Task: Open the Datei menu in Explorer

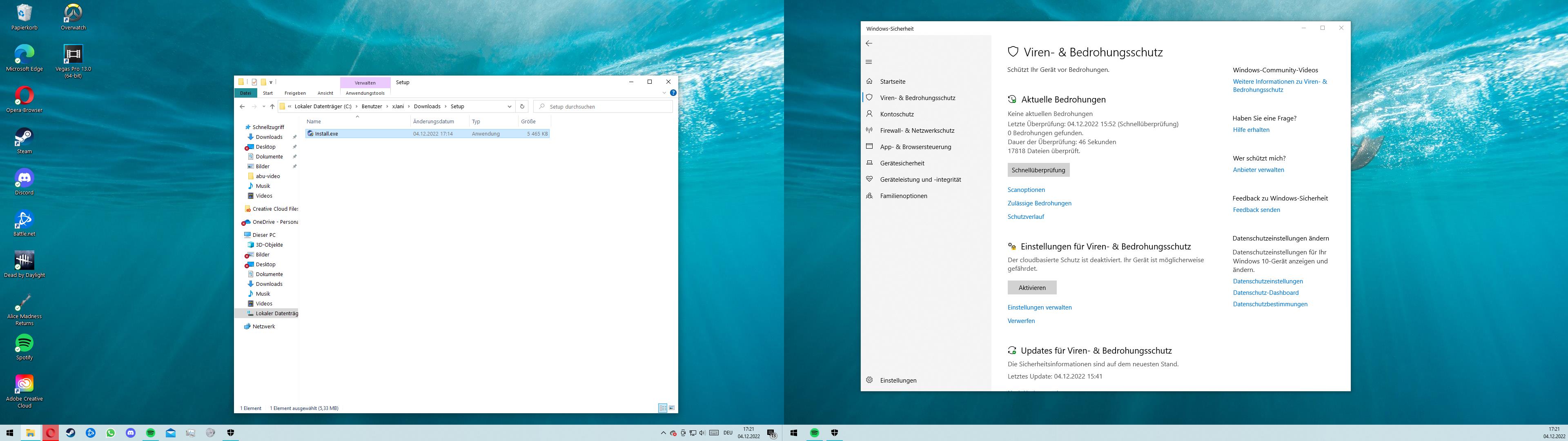Action: point(245,93)
